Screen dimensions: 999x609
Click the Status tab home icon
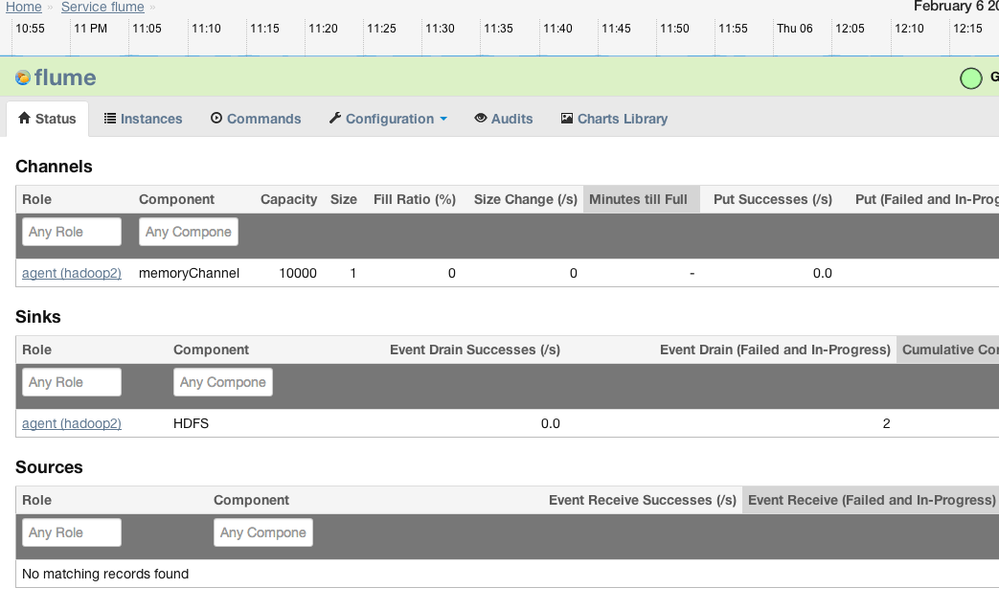25,118
